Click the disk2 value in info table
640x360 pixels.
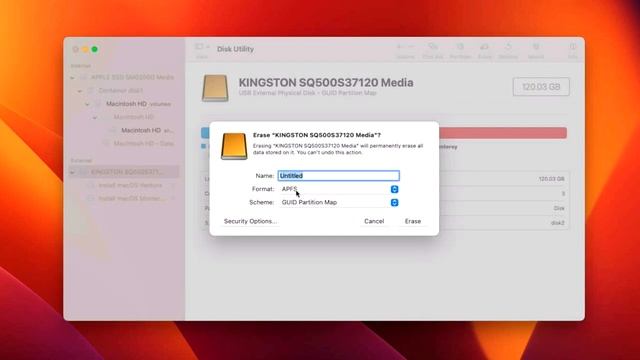pyautogui.click(x=557, y=223)
